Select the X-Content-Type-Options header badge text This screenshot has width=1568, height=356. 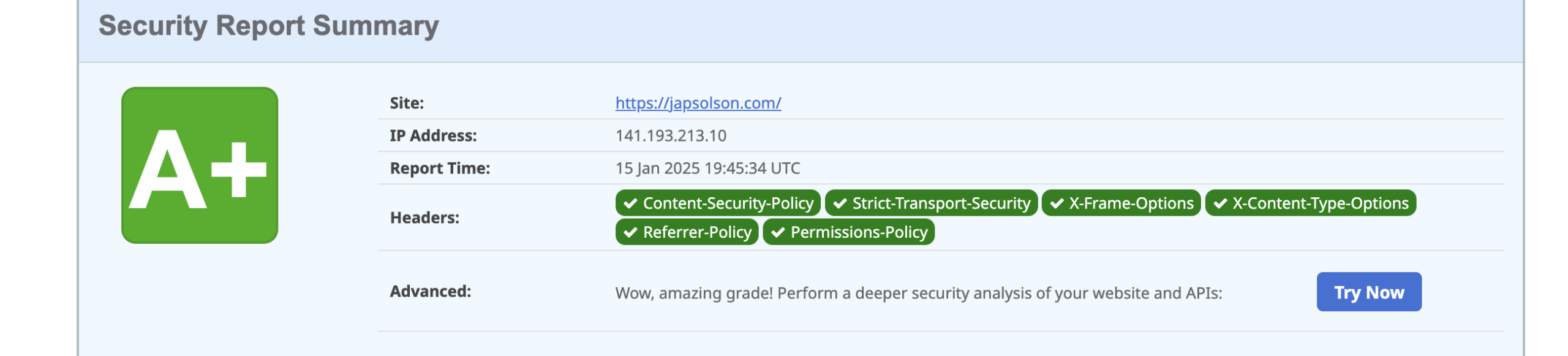[1321, 203]
